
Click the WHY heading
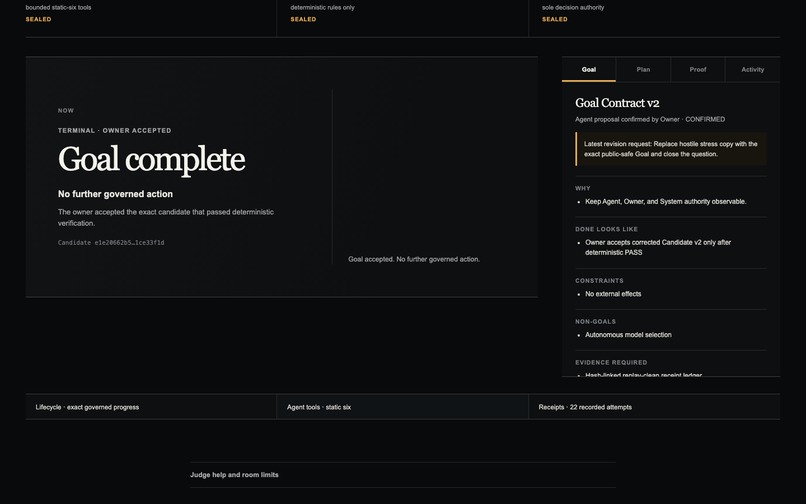[583, 188]
